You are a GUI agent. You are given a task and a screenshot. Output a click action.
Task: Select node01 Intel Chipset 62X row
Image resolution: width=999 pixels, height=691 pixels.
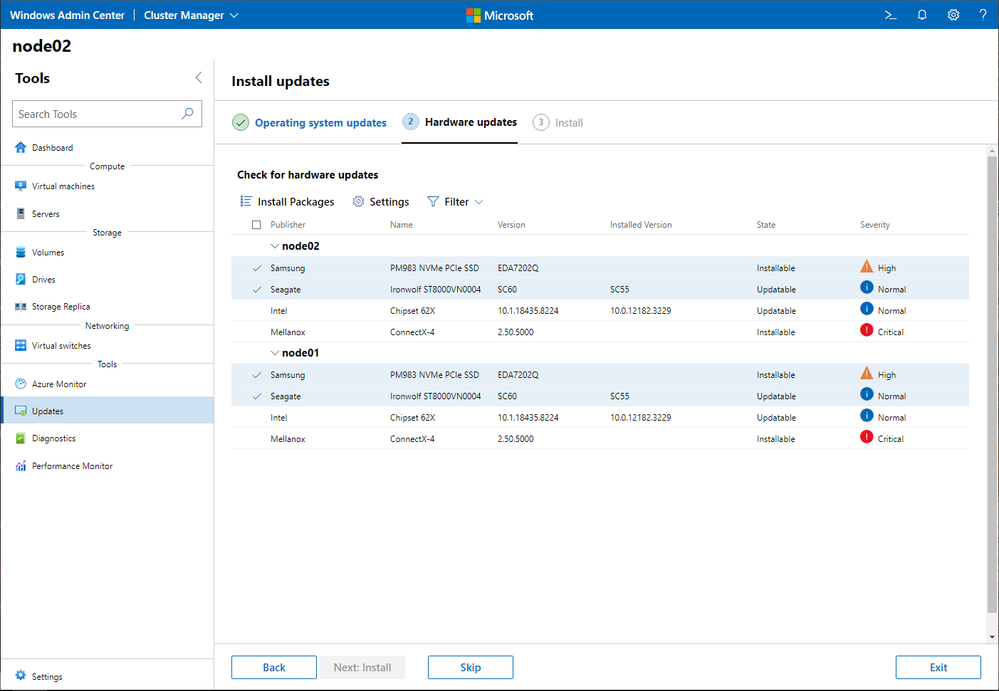click(x=600, y=418)
